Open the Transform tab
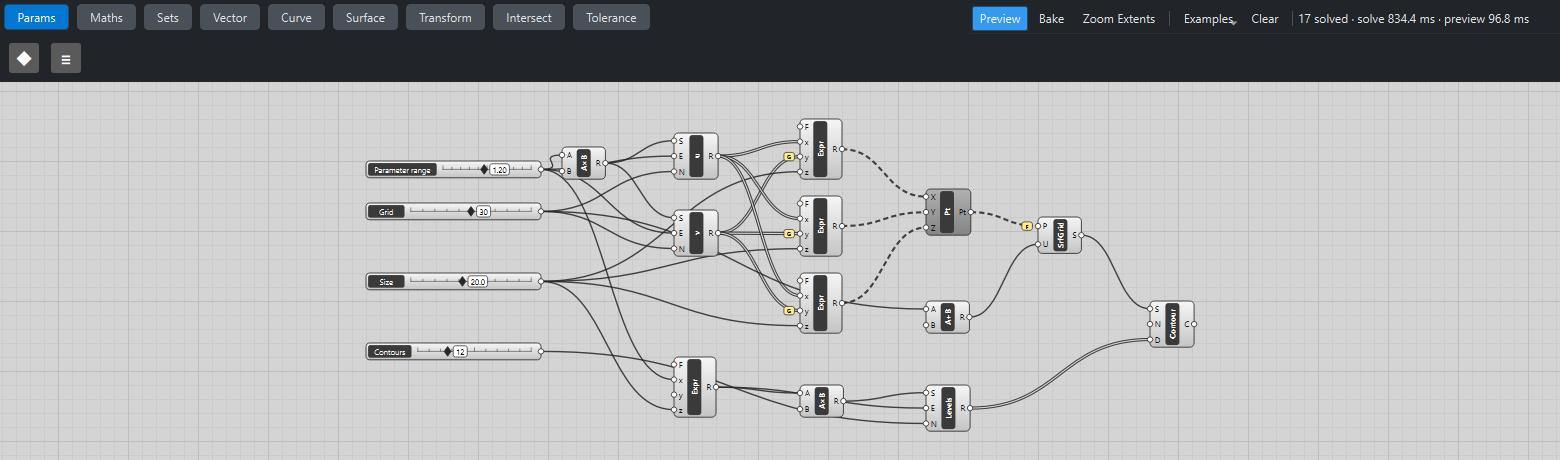1560x460 pixels. point(445,17)
